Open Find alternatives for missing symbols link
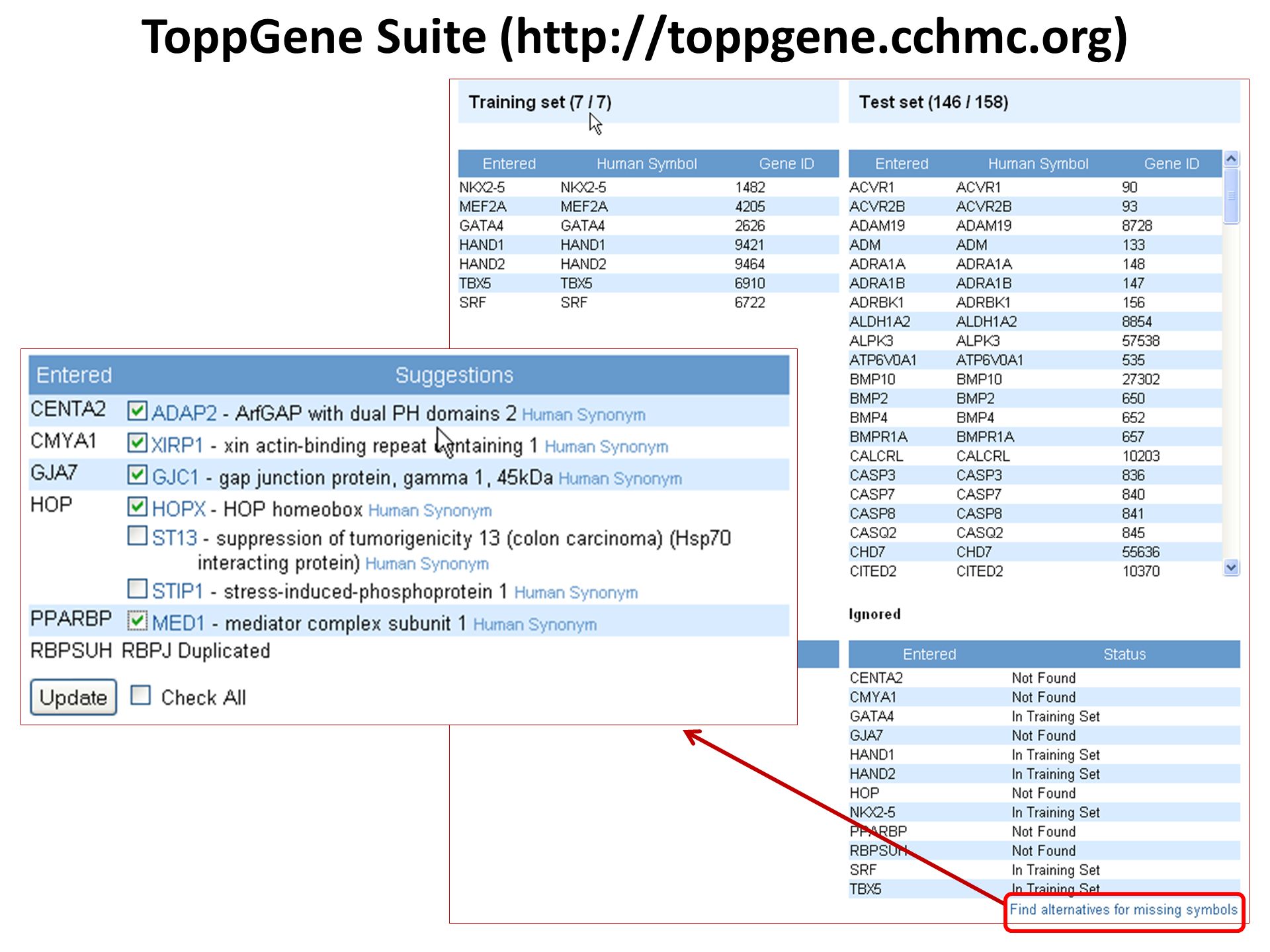The width and height of the screenshot is (1270, 952). (1123, 910)
